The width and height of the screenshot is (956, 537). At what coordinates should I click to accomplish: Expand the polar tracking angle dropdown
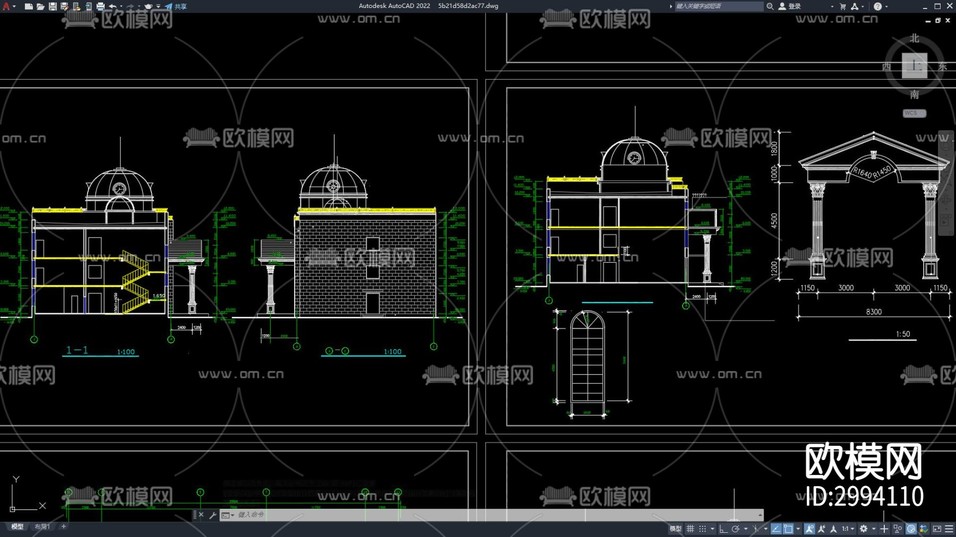(746, 529)
